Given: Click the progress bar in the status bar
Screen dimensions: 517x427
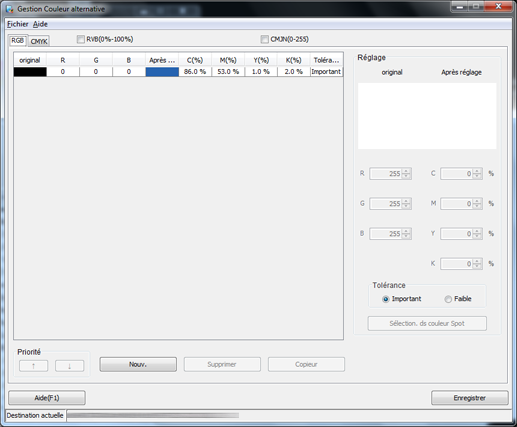Looking at the screenshot, I should (x=153, y=415).
